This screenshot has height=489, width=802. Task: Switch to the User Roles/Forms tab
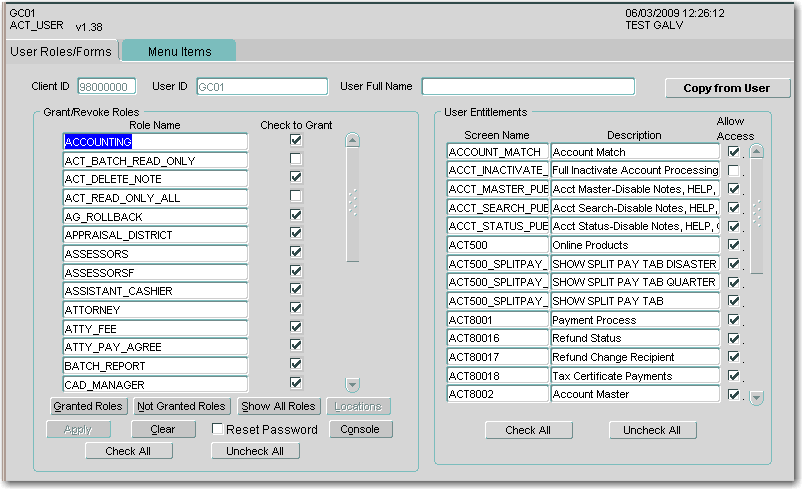61,52
